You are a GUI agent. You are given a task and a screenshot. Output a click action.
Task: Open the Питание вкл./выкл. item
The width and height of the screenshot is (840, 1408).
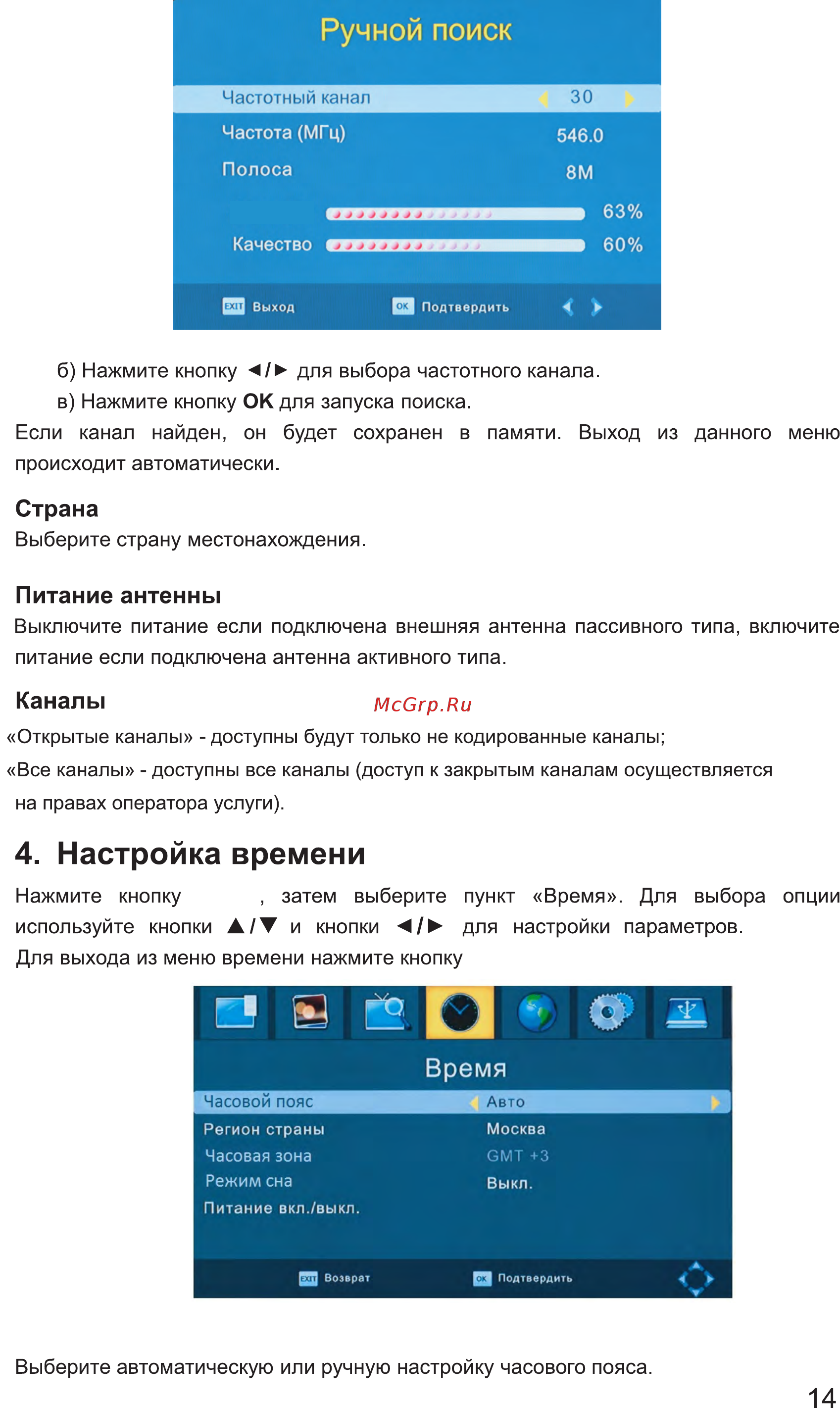(462, 1208)
